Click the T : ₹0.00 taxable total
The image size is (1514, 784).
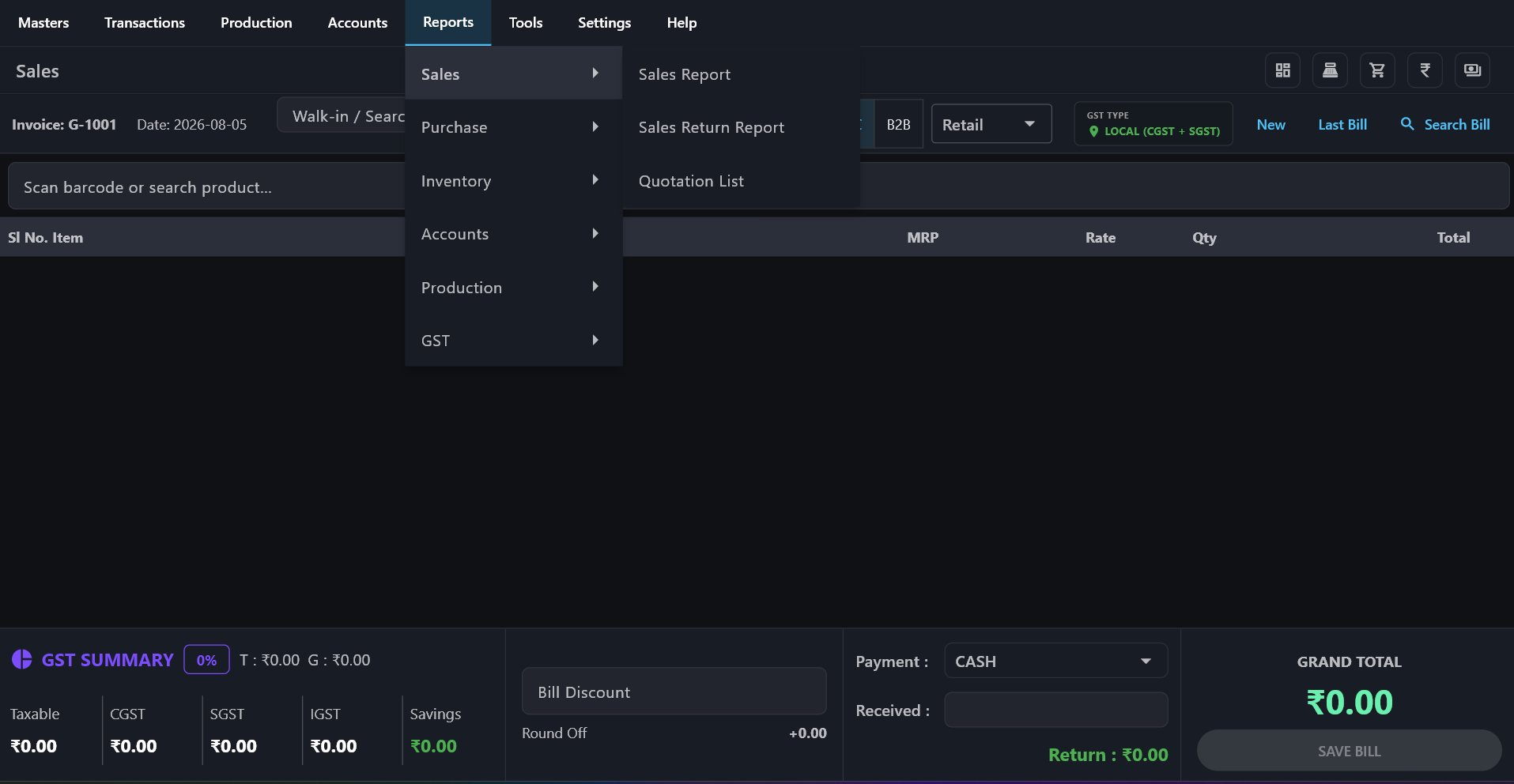270,659
